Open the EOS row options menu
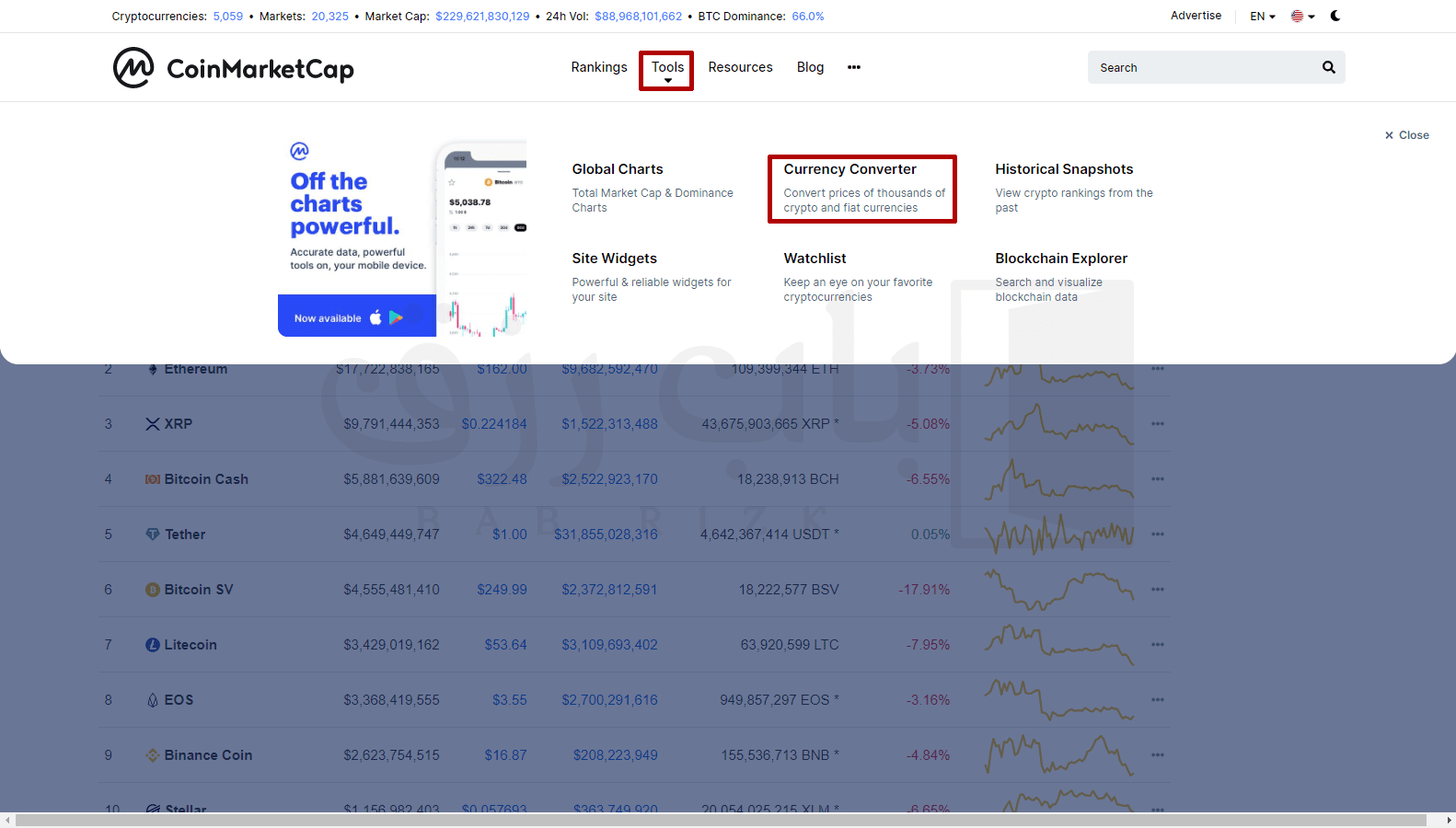1456x828 pixels. 1158,700
